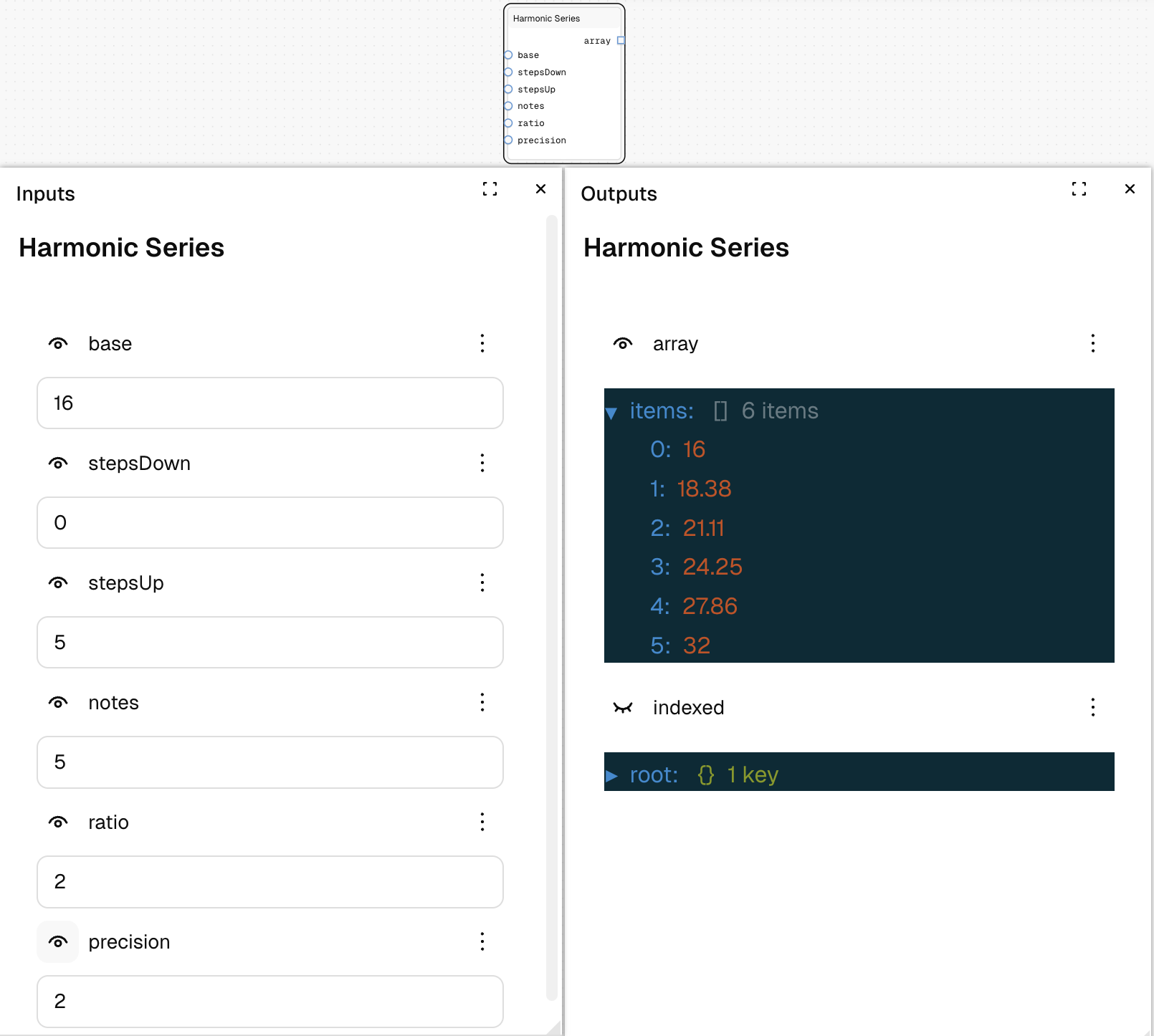Image resolution: width=1154 pixels, height=1036 pixels.
Task: Show the hidden indexed output
Action: [x=623, y=708]
